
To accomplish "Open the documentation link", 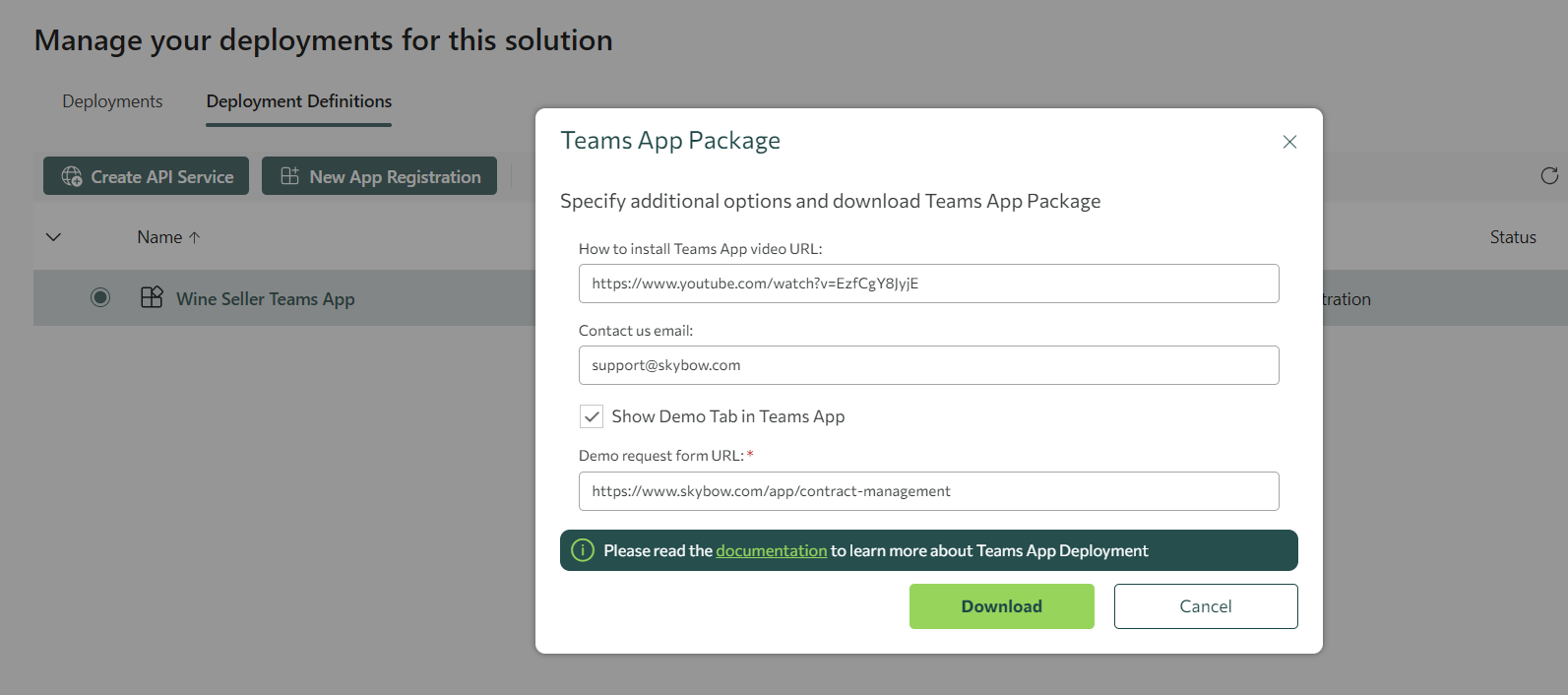I will (x=771, y=550).
